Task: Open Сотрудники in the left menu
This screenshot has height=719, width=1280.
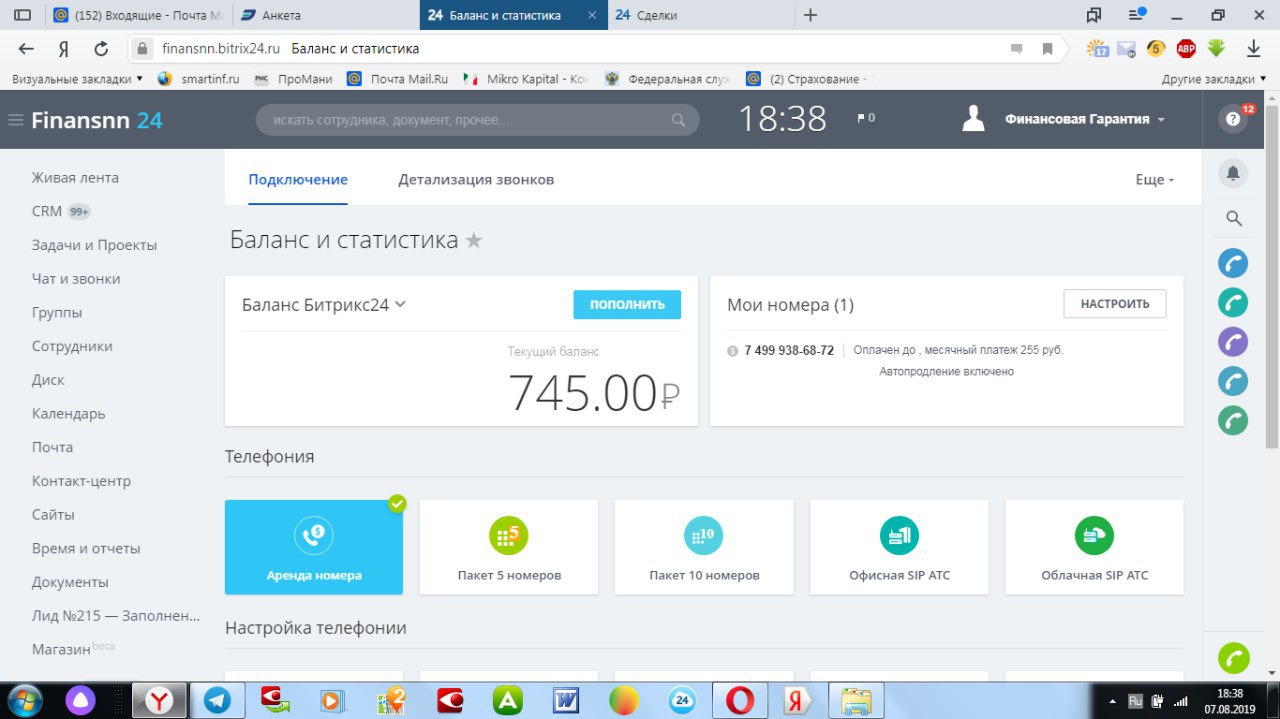Action: [72, 346]
